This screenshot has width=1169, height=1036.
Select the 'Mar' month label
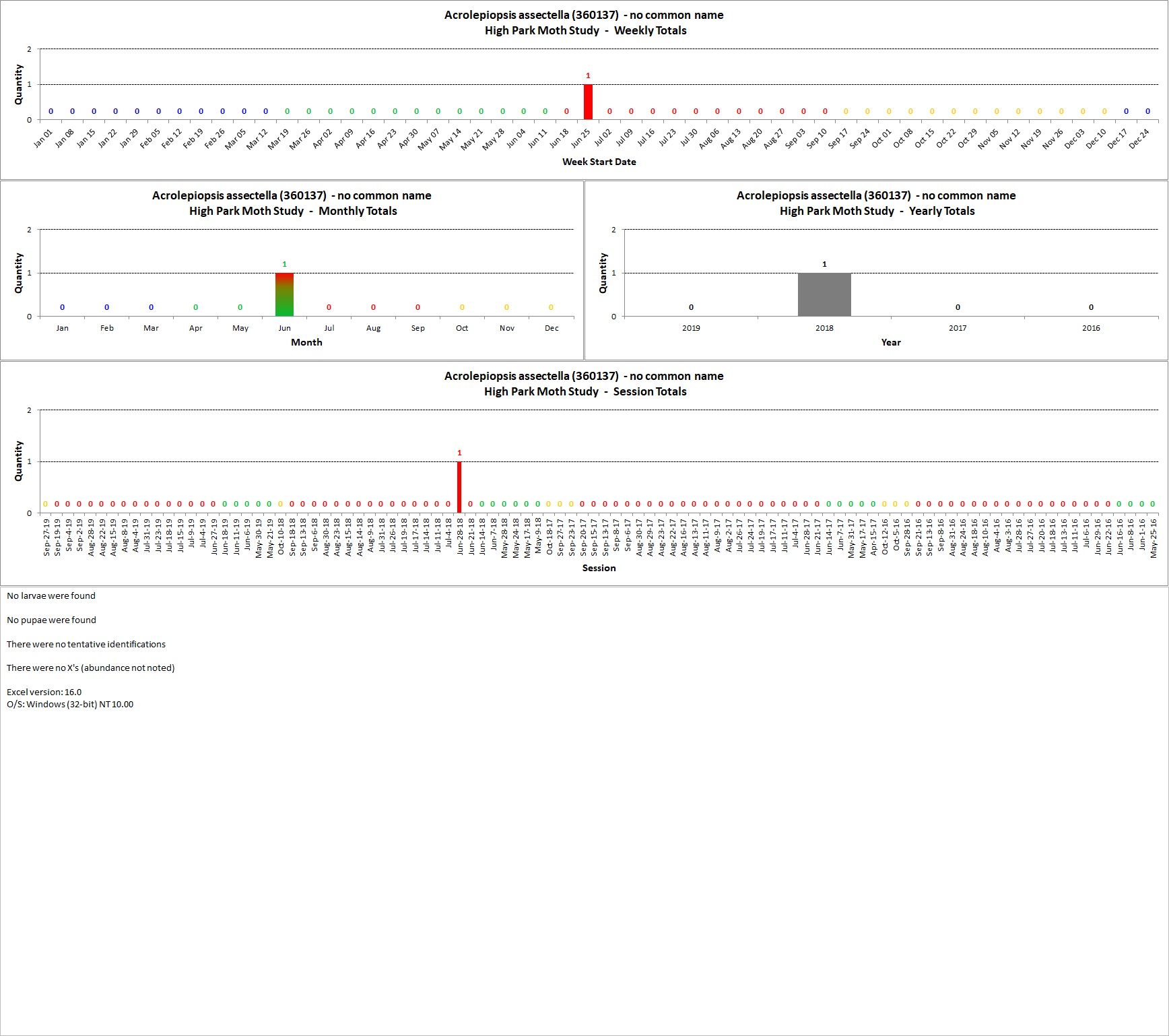tap(152, 328)
